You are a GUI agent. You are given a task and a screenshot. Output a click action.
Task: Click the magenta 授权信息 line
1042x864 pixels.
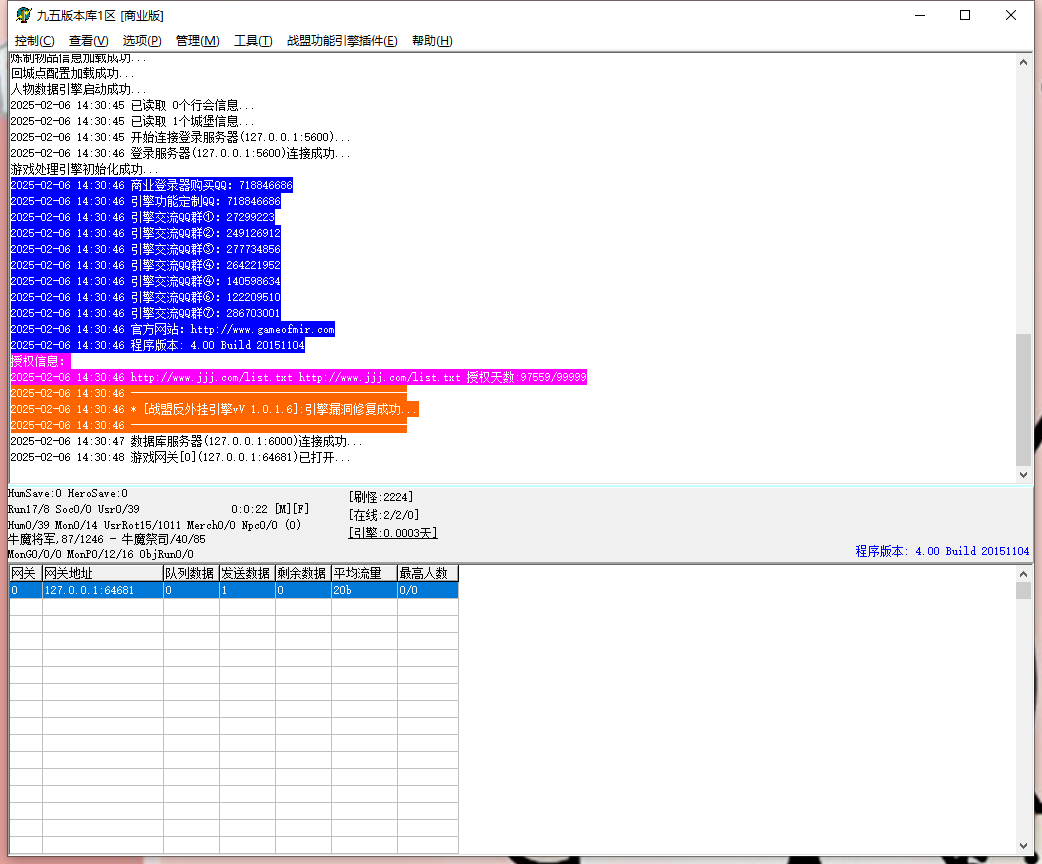(40, 361)
